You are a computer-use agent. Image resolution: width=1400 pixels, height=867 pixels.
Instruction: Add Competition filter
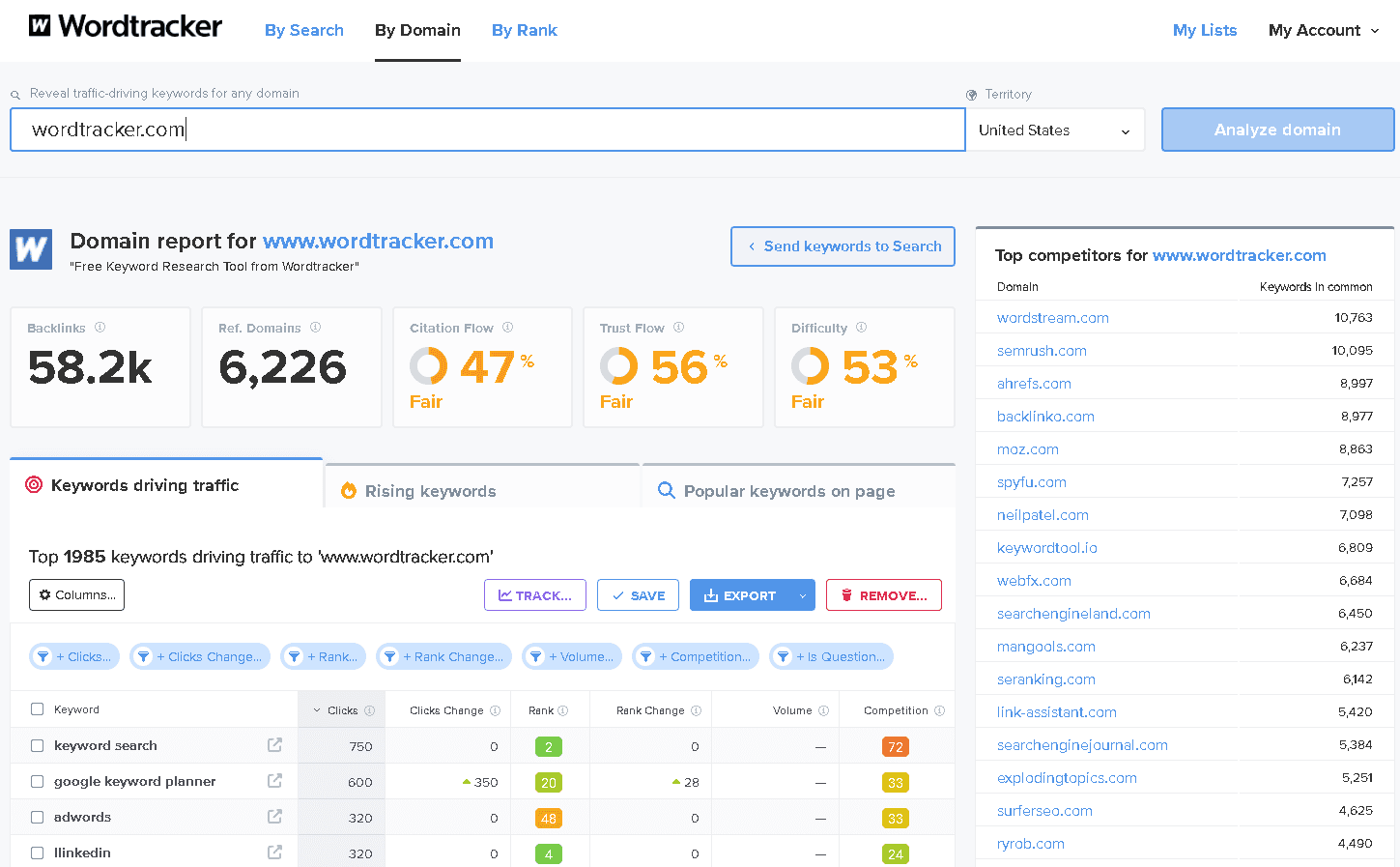coord(696,657)
